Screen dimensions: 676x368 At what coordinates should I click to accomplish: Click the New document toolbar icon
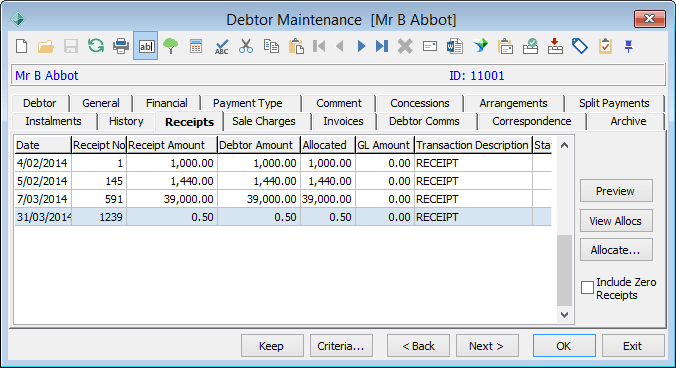point(22,46)
